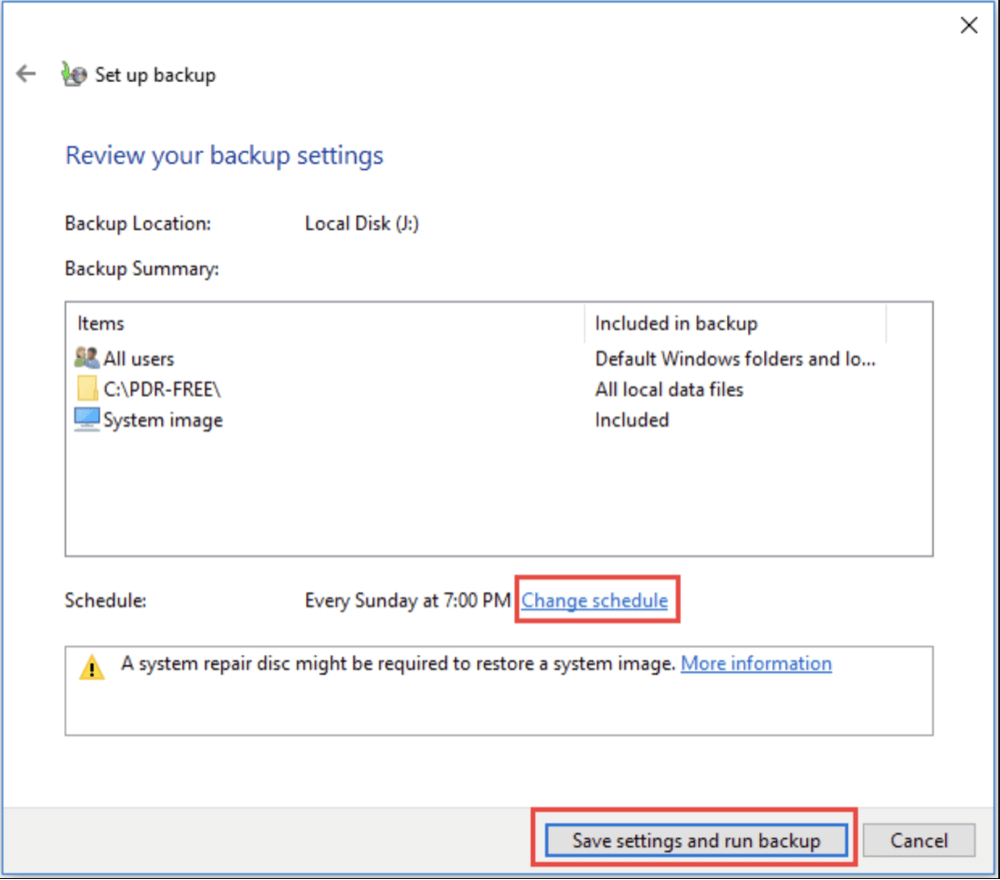The width and height of the screenshot is (1000, 880).
Task: Select the All users icon in backup items
Action: pos(85,358)
